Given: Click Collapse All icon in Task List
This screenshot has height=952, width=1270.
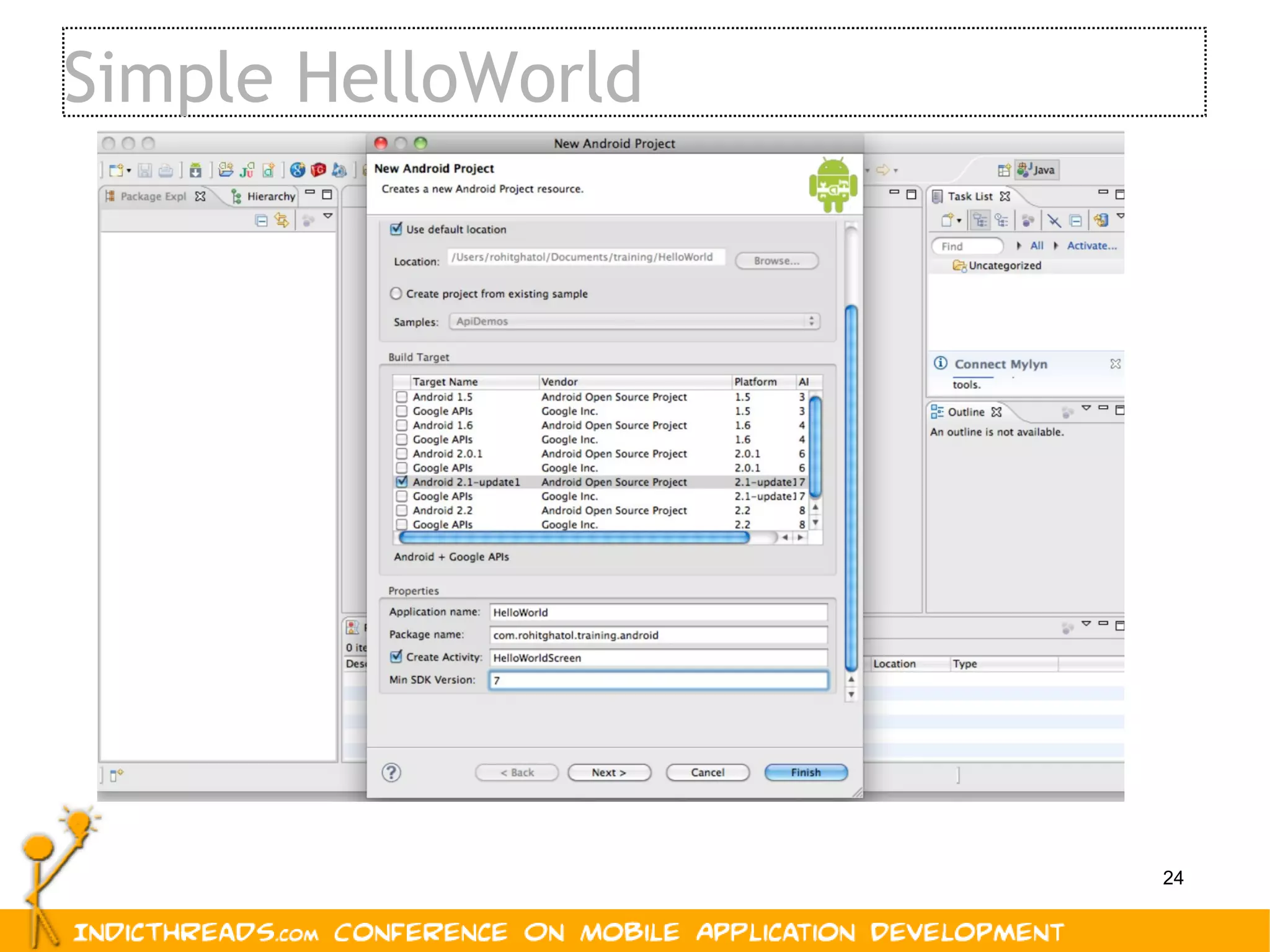Looking at the screenshot, I should point(1076,220).
